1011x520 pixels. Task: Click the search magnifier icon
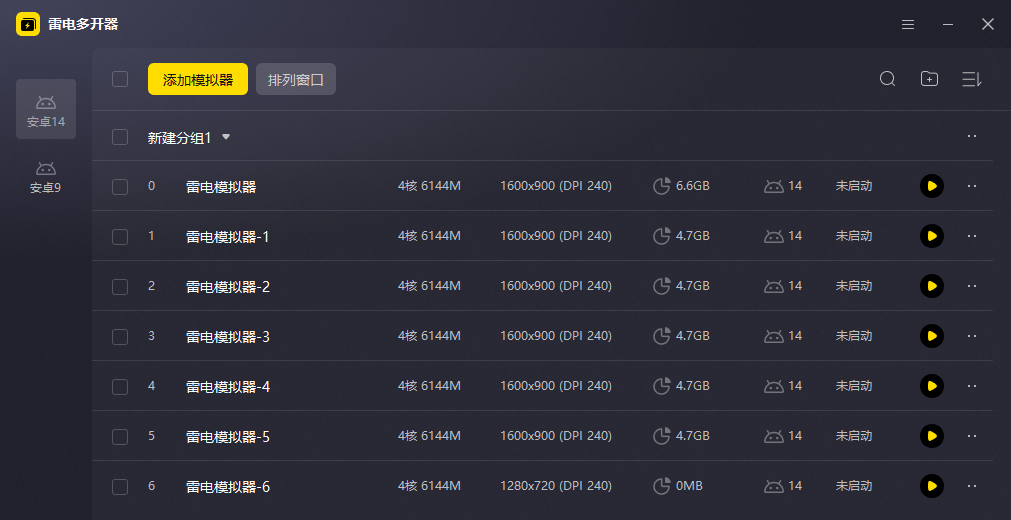click(x=888, y=79)
